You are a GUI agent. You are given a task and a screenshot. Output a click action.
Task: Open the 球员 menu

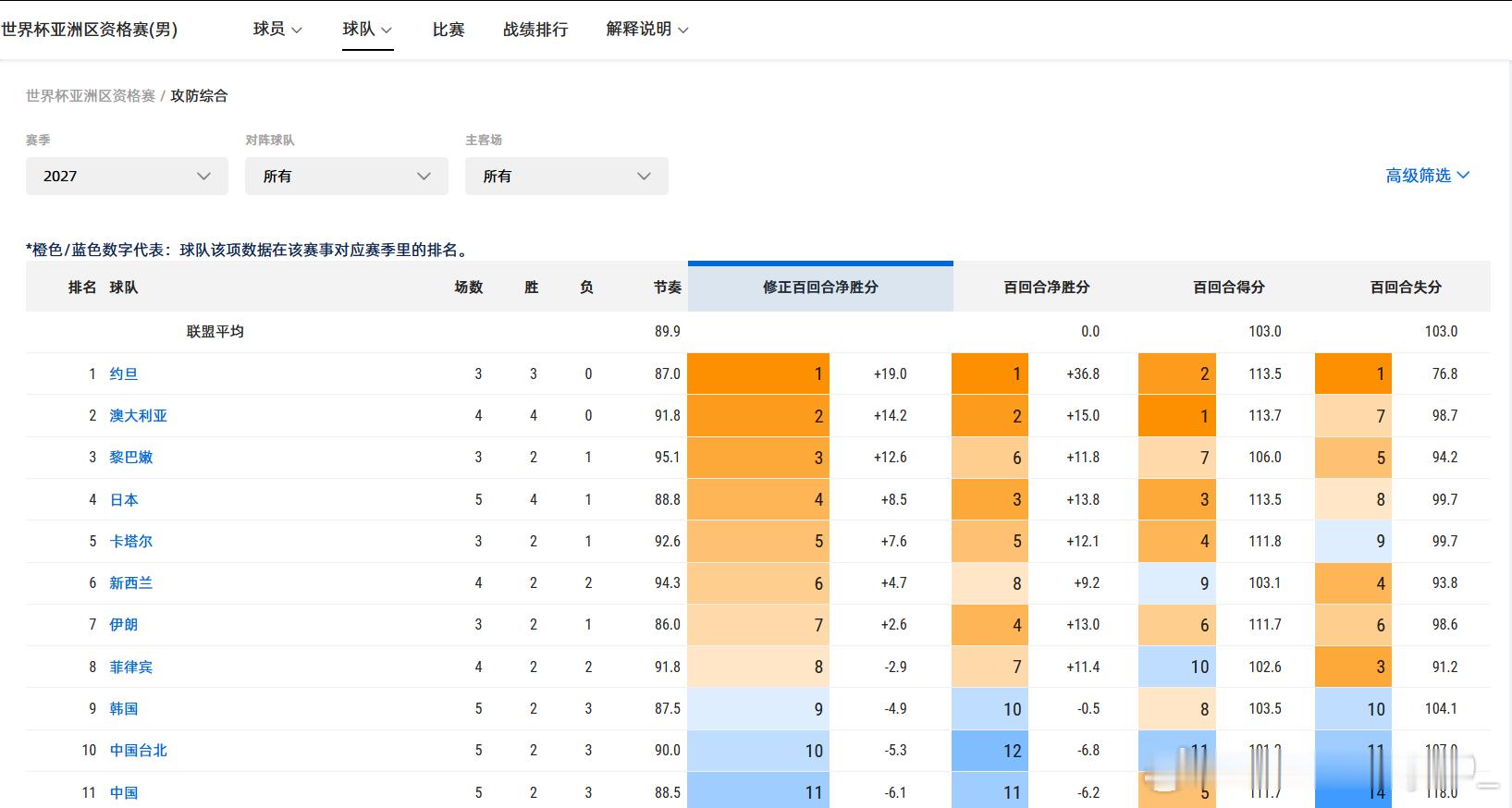pyautogui.click(x=277, y=30)
